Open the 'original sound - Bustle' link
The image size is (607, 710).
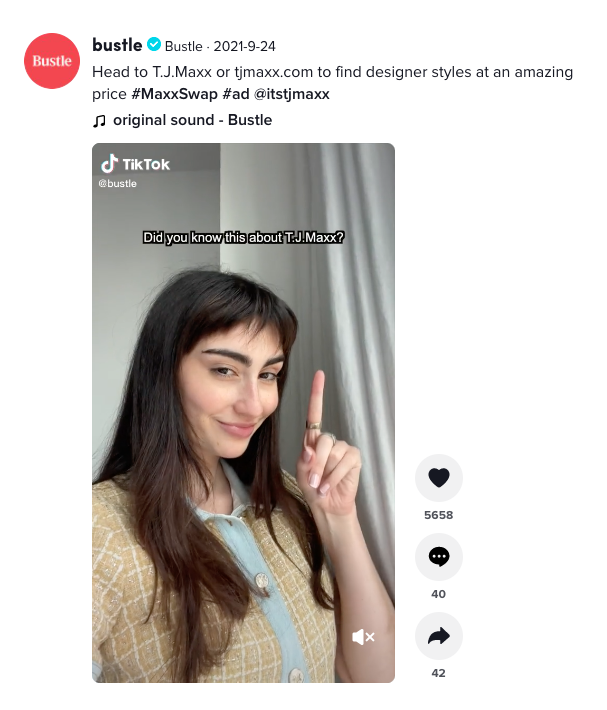coord(192,120)
